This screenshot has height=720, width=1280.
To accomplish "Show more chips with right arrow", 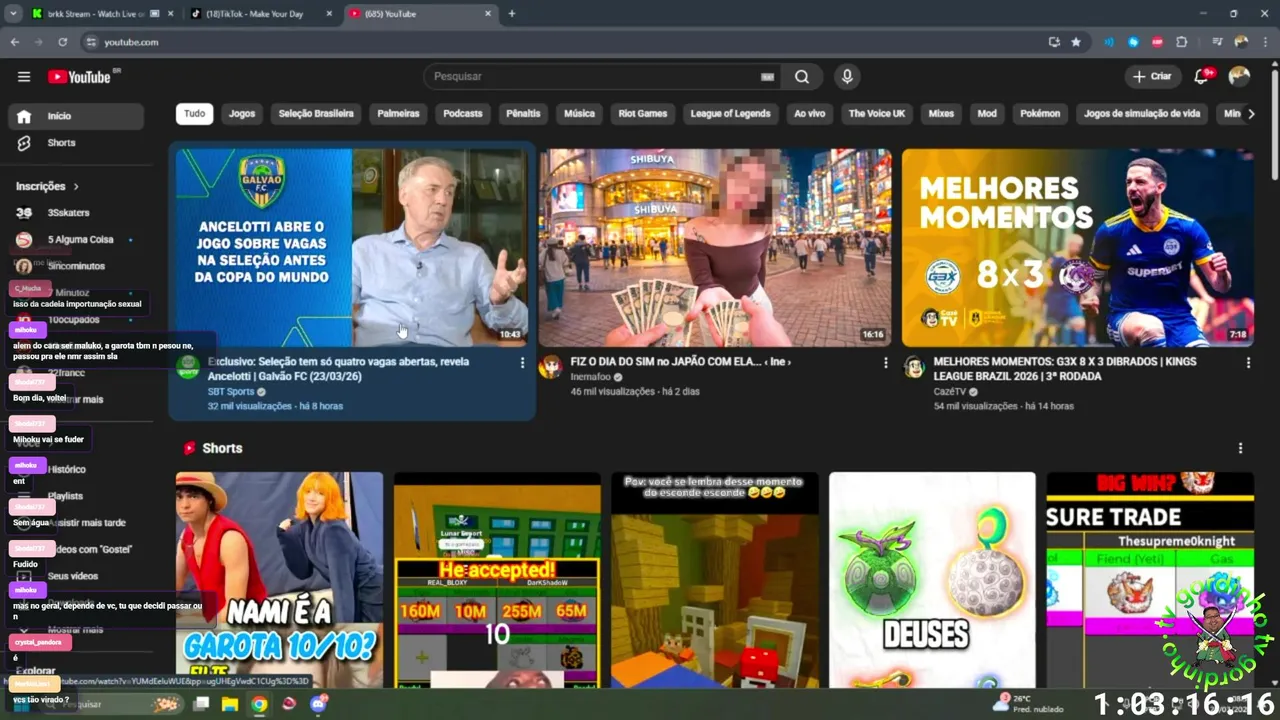I will click(1251, 113).
